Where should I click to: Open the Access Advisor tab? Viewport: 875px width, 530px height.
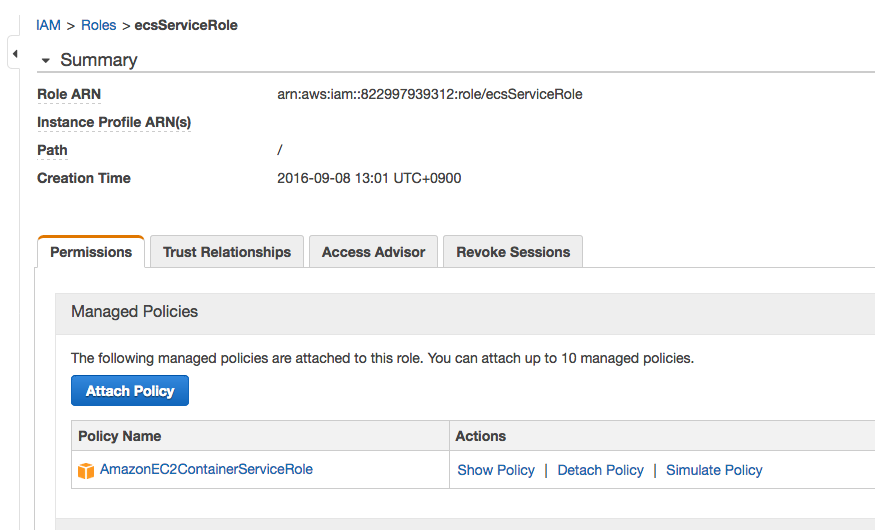(x=373, y=252)
